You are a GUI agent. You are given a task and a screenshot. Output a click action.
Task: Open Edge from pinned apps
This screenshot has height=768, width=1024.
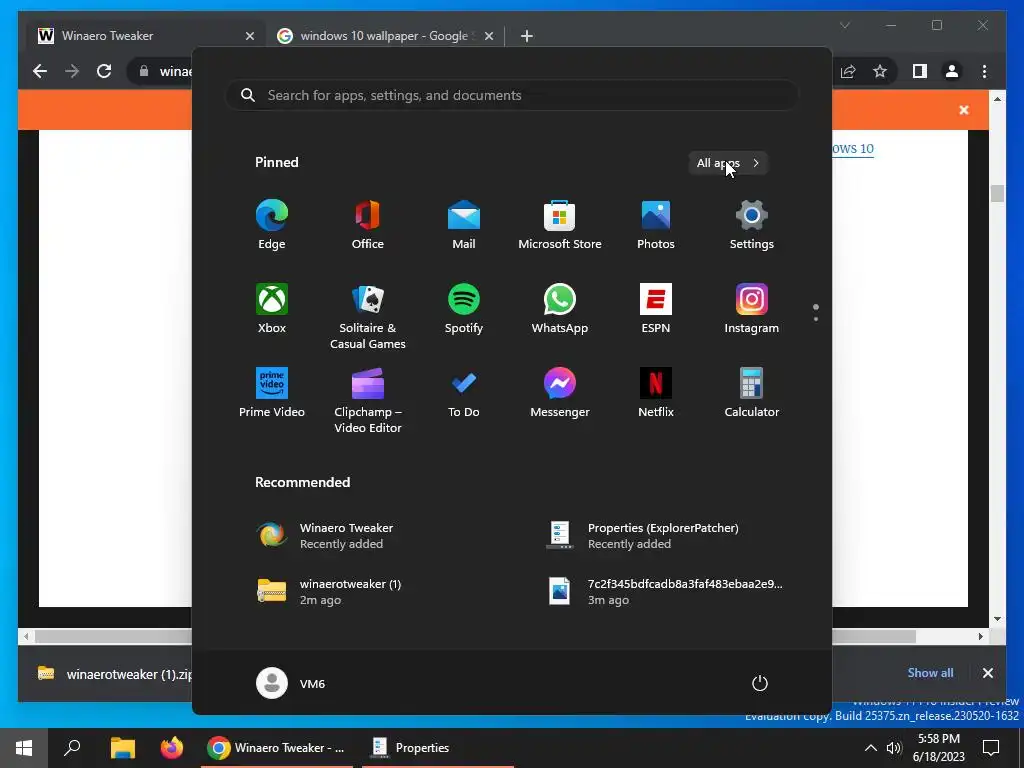click(272, 225)
